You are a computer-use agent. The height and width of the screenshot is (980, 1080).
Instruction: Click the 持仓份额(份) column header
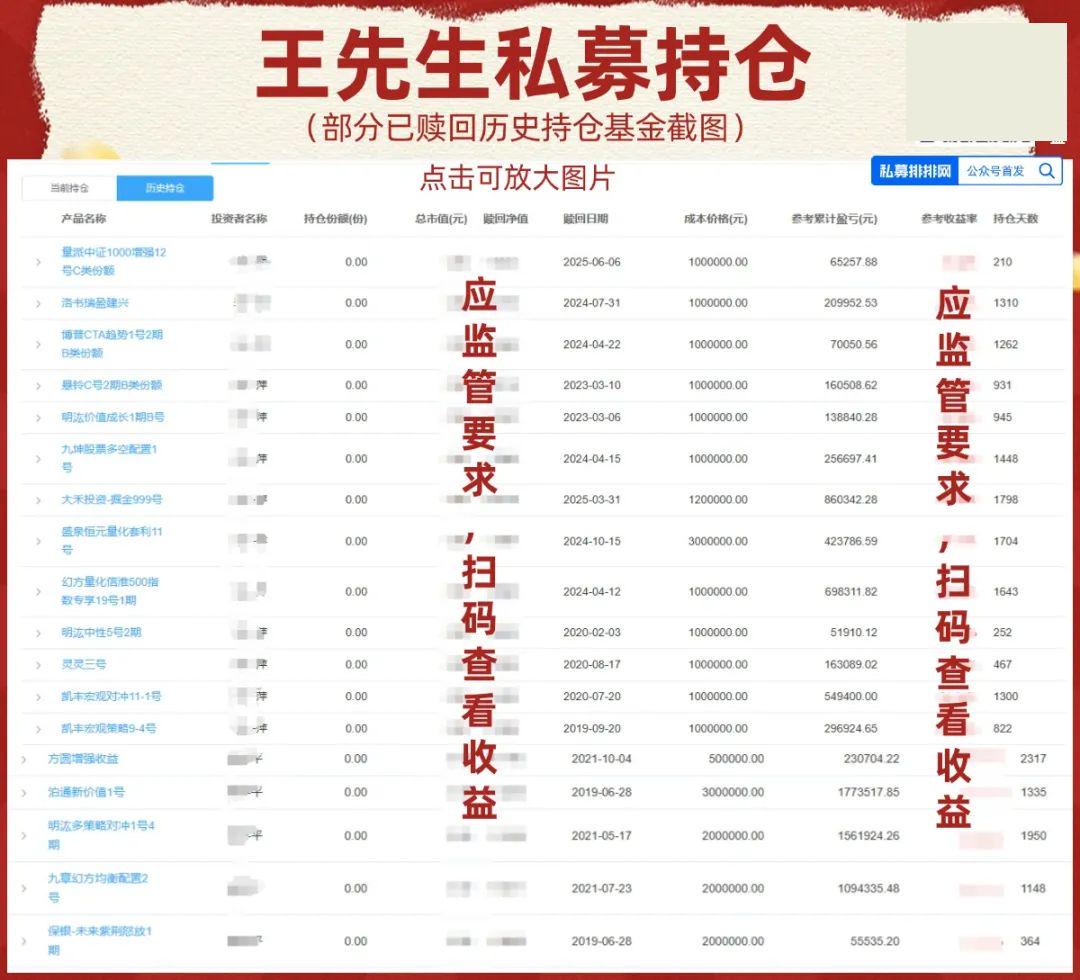point(335,219)
